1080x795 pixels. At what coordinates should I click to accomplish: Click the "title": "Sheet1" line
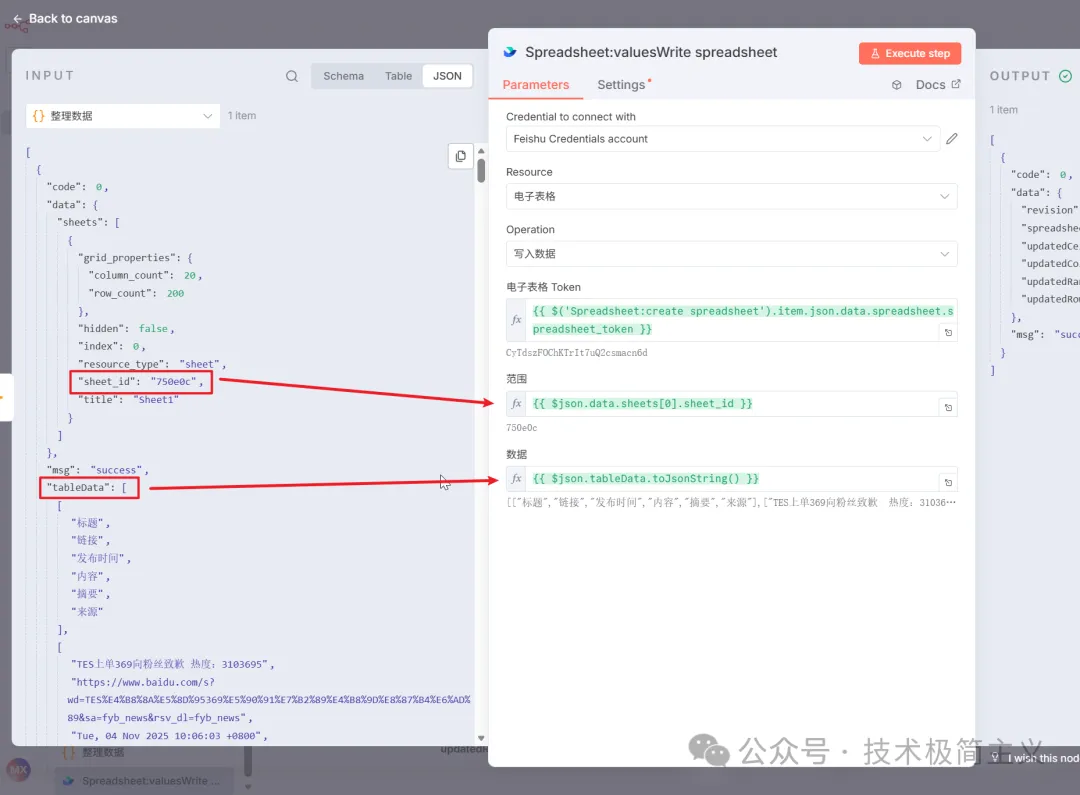pyautogui.click(x=128, y=400)
